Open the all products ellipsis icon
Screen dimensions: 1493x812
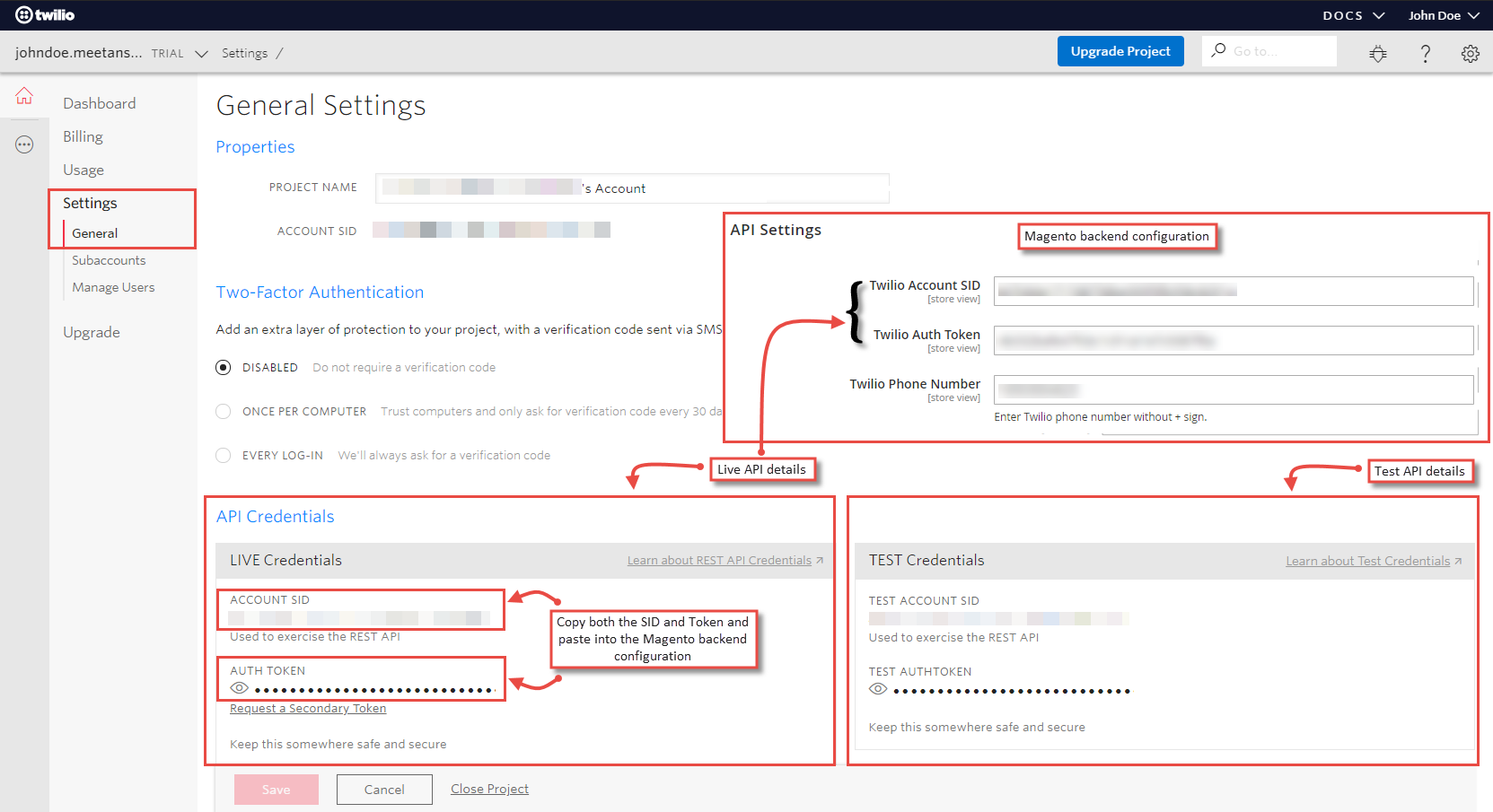pyautogui.click(x=24, y=144)
